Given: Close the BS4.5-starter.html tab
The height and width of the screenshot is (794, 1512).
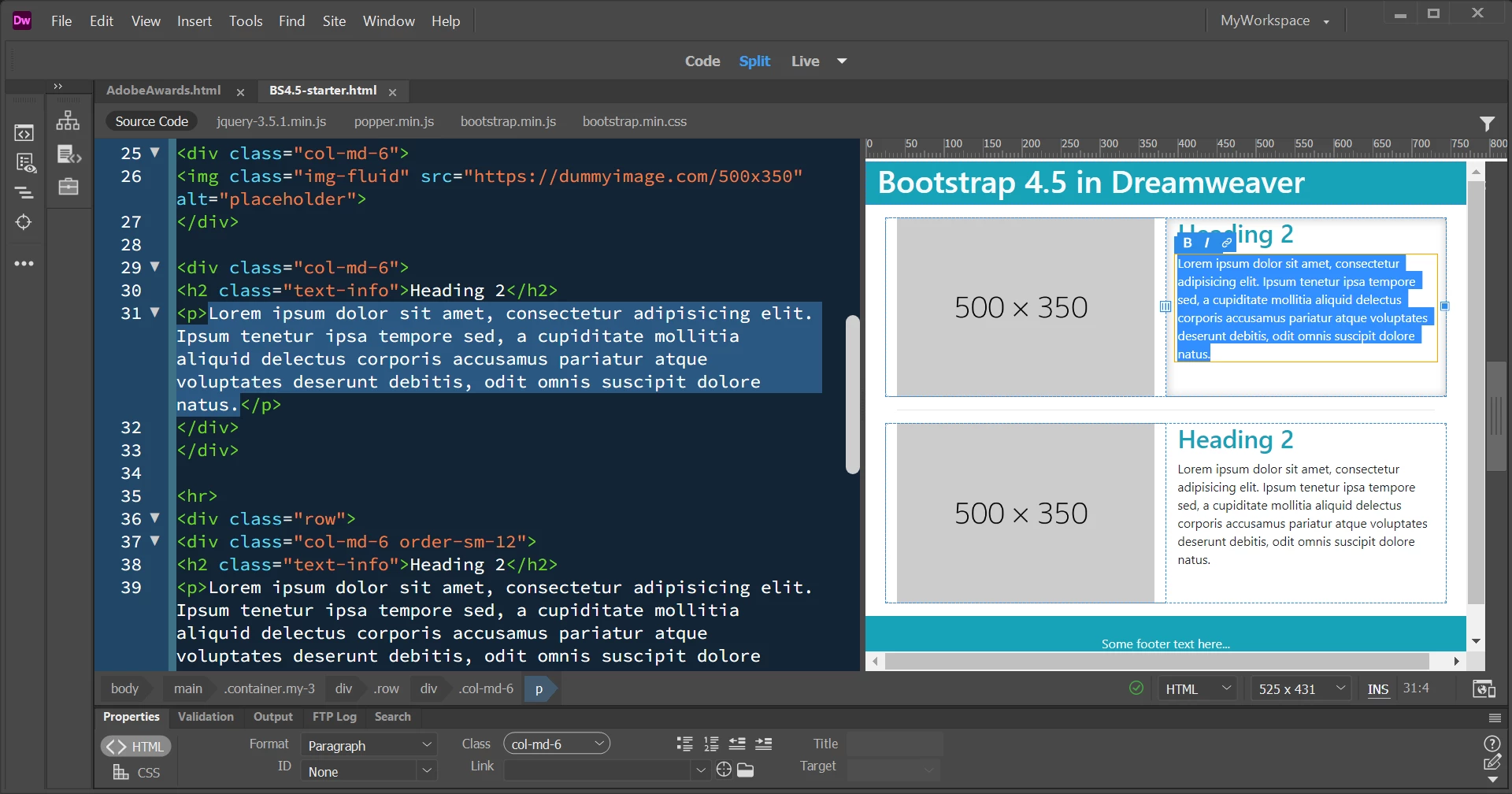Looking at the screenshot, I should tap(392, 92).
